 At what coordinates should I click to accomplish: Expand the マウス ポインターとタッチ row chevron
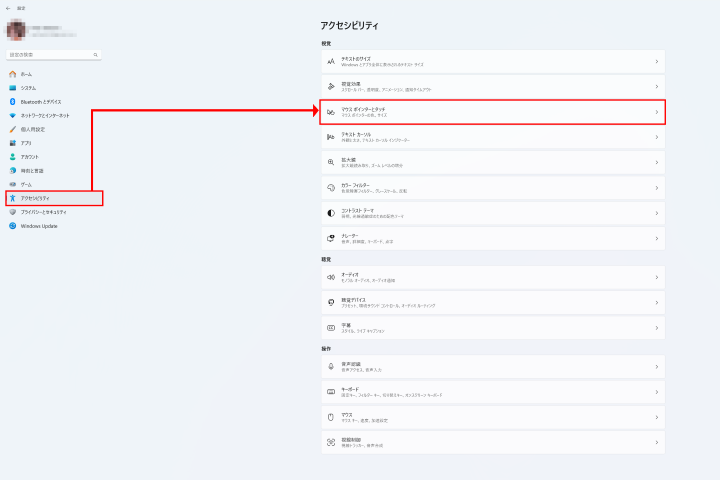point(657,111)
